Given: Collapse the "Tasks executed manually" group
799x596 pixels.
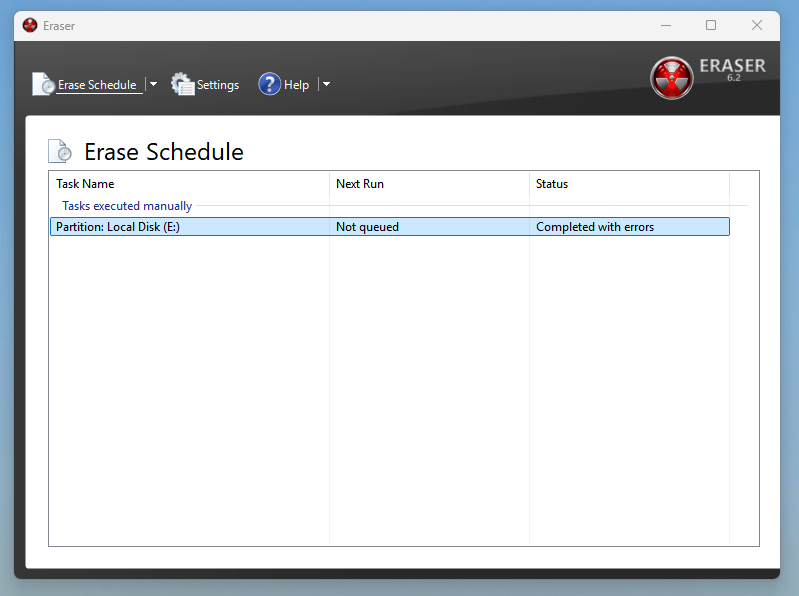Looking at the screenshot, I should pyautogui.click(x=127, y=206).
